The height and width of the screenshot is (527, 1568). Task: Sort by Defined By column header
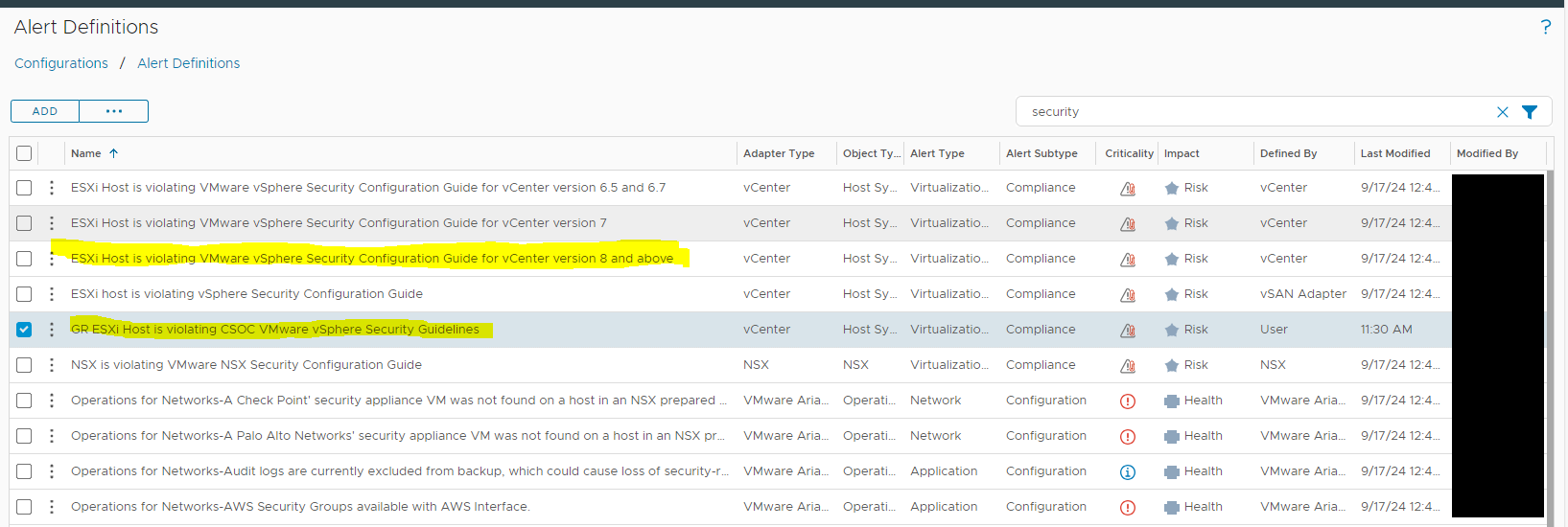click(x=1288, y=153)
